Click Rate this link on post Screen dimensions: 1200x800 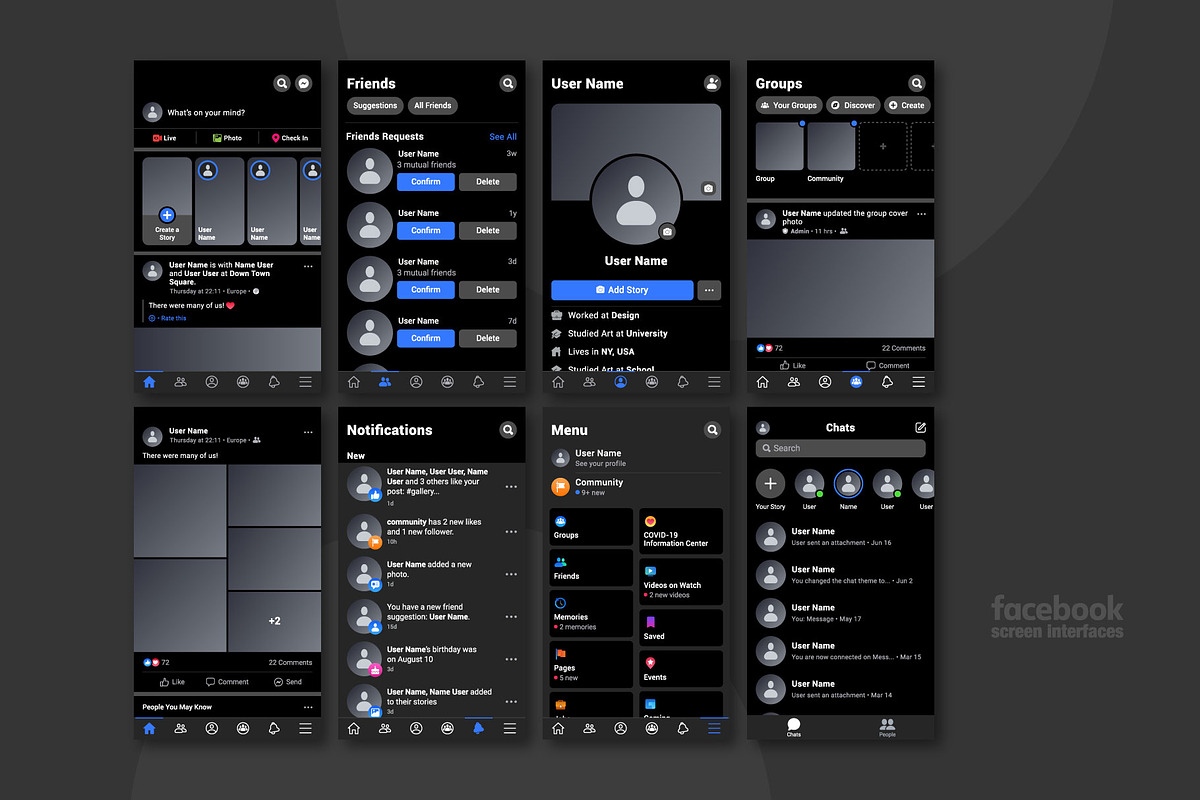[168, 318]
